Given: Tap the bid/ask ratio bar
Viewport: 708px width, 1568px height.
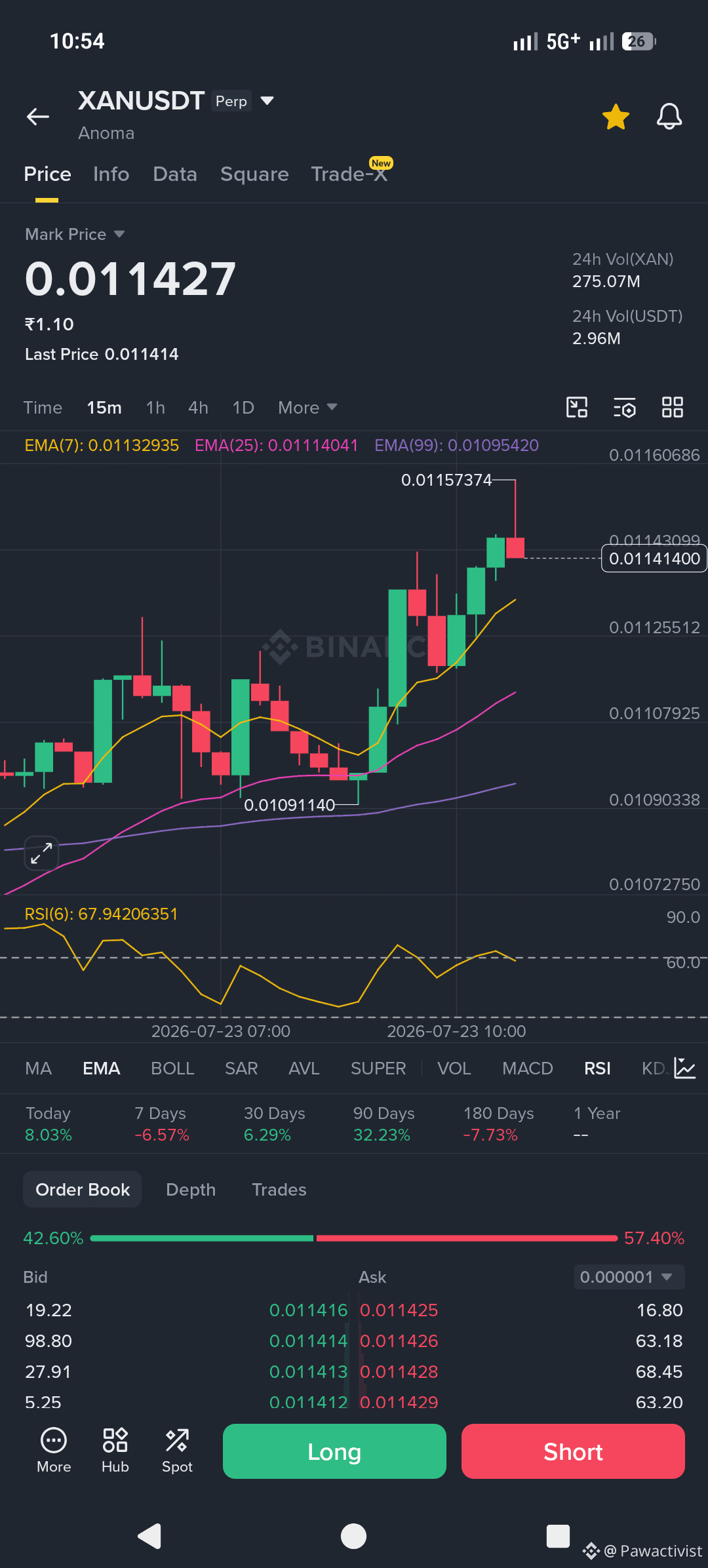Looking at the screenshot, I should point(354,1238).
